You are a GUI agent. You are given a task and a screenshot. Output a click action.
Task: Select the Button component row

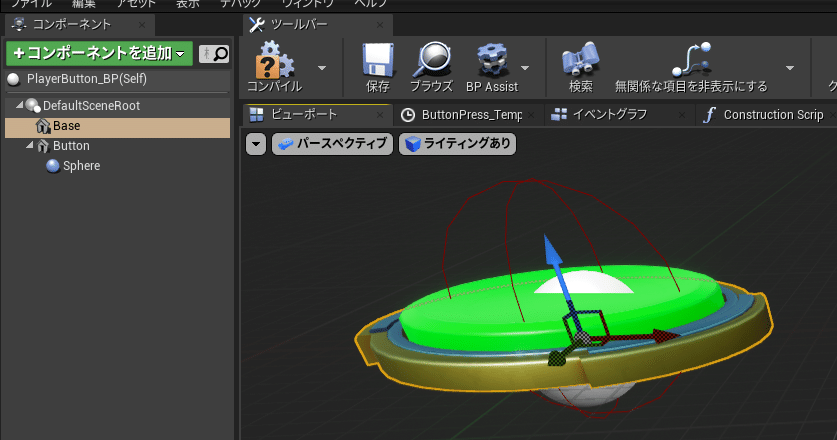pyautogui.click(x=117, y=146)
